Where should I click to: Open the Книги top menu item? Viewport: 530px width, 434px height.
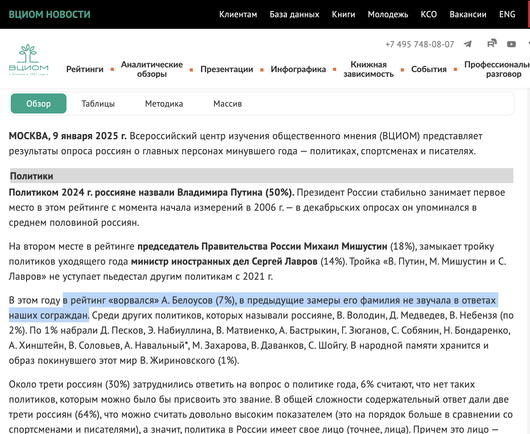pyautogui.click(x=343, y=15)
